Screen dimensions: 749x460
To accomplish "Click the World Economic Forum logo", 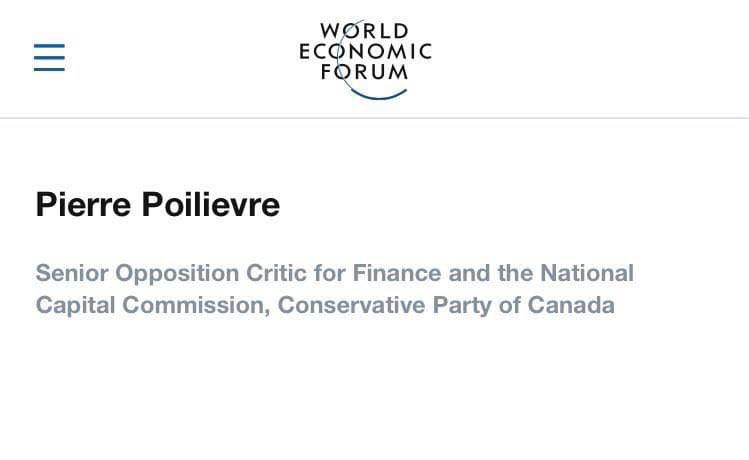I will [x=365, y=59].
